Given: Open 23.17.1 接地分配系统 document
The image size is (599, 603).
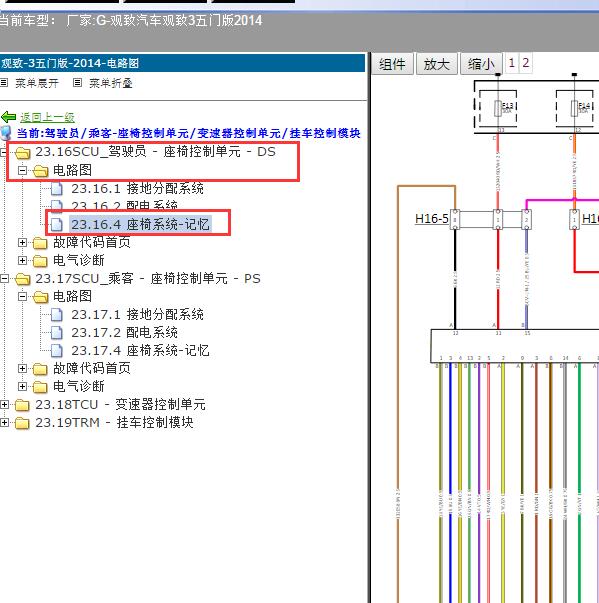Looking at the screenshot, I should click(138, 314).
